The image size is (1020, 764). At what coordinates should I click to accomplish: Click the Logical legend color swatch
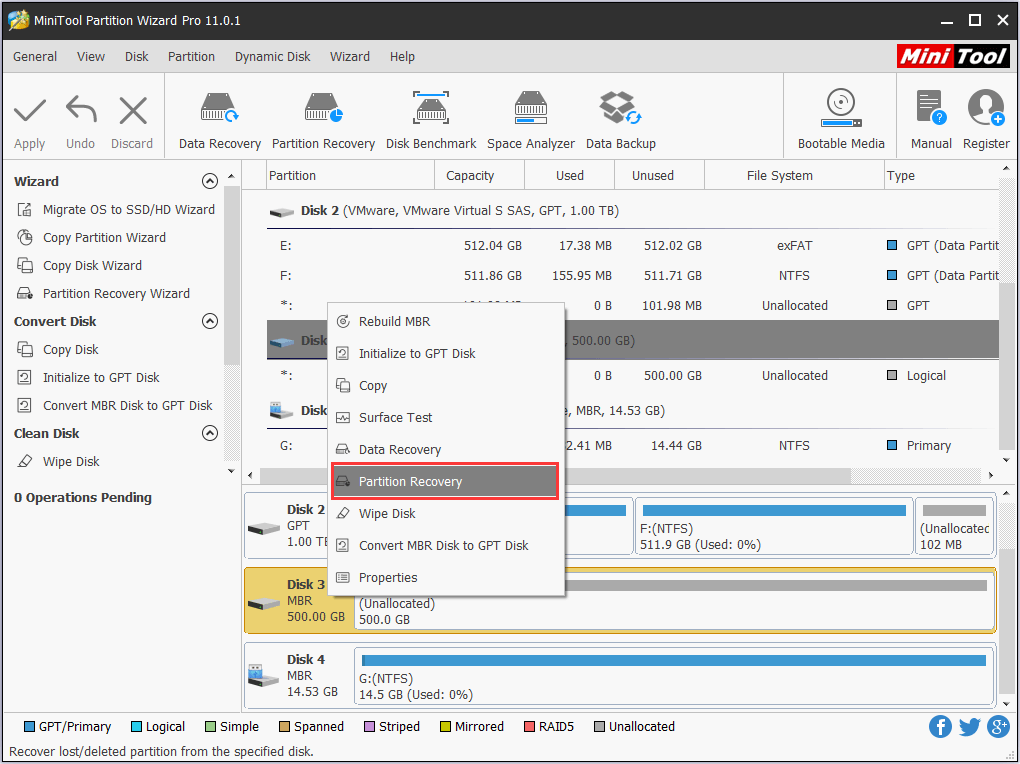coord(136,726)
